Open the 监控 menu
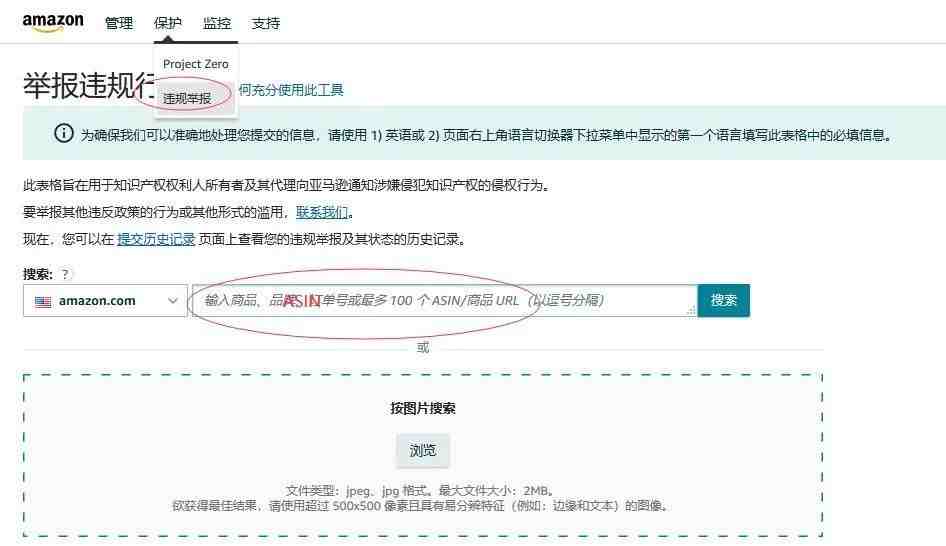Image resolution: width=946 pixels, height=546 pixels. tap(217, 23)
